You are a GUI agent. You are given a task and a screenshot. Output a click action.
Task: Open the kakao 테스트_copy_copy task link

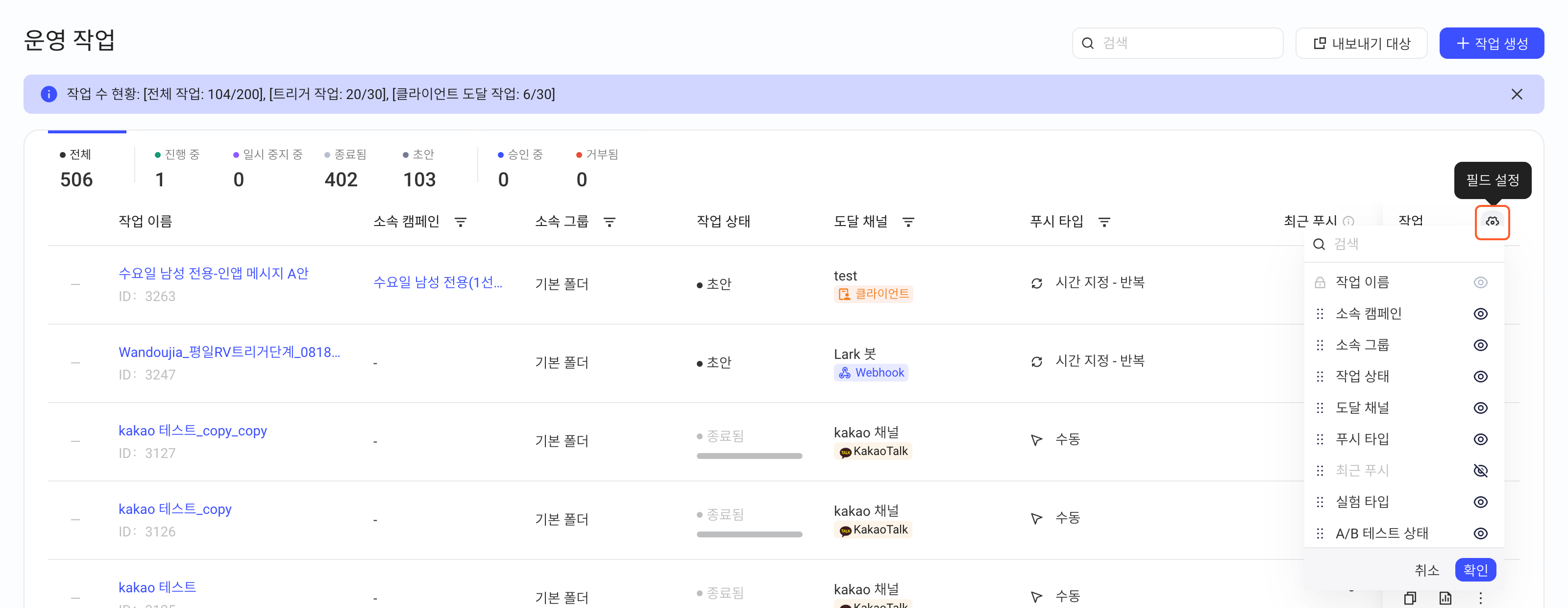(x=193, y=431)
